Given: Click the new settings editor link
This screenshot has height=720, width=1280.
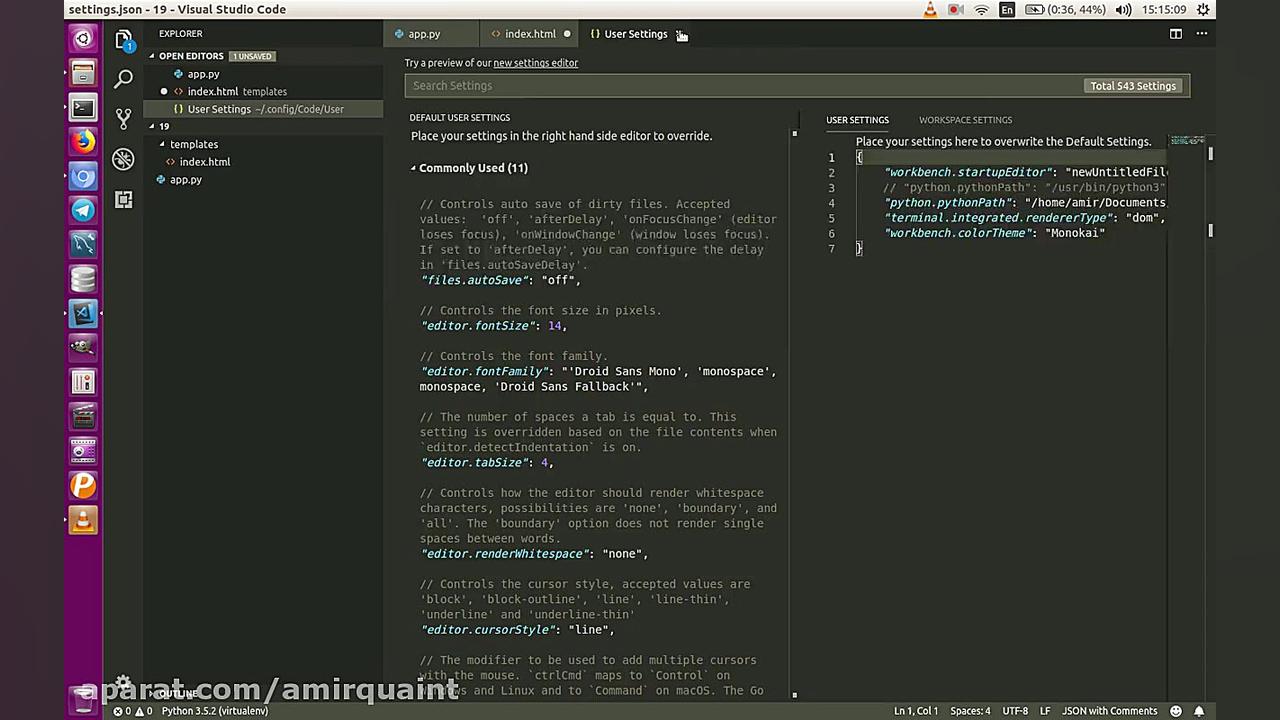Looking at the screenshot, I should pos(535,63).
